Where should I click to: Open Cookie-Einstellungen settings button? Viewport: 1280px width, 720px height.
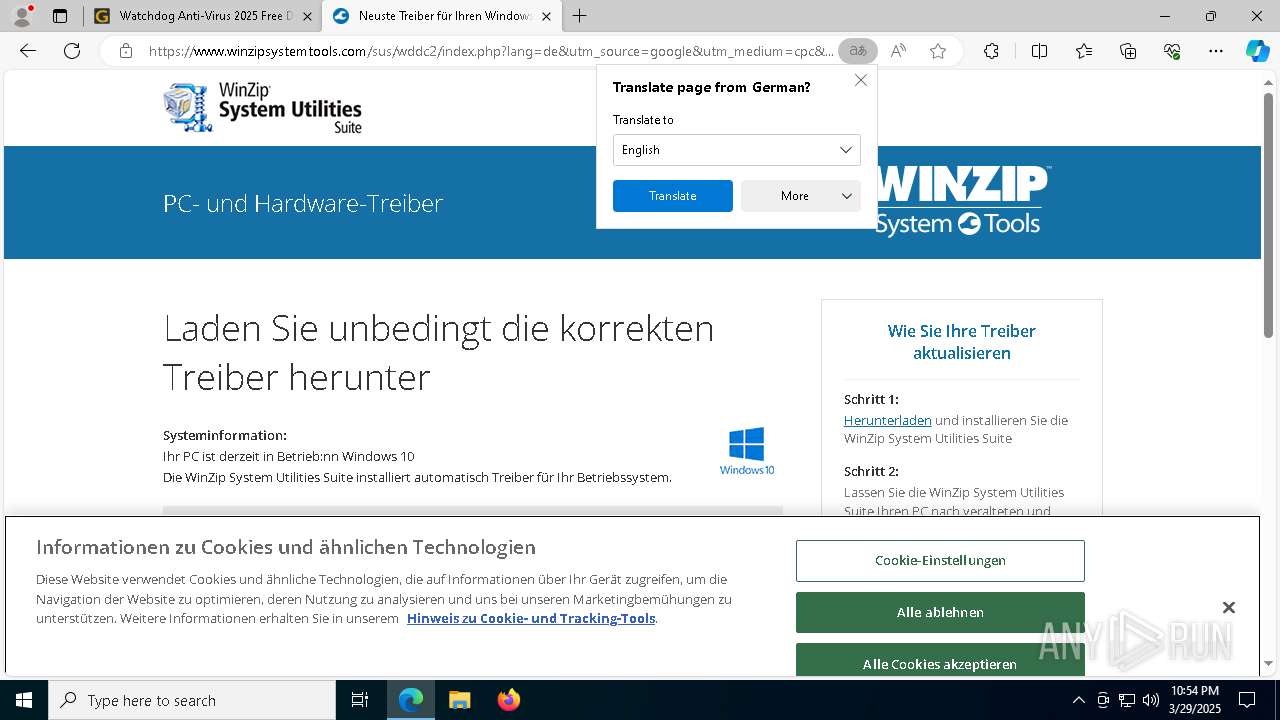pyautogui.click(x=940, y=561)
